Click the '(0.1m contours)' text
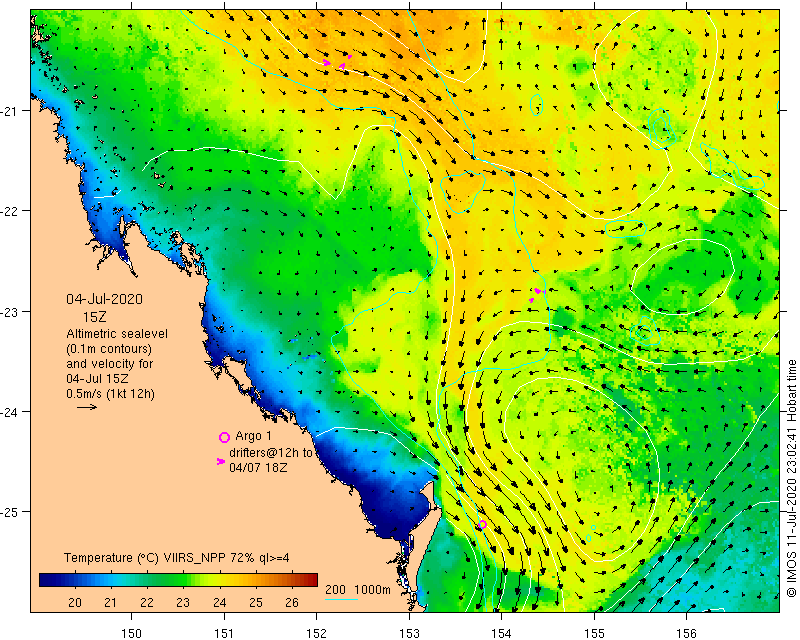This screenshot has height=640, width=800. click(x=109, y=349)
